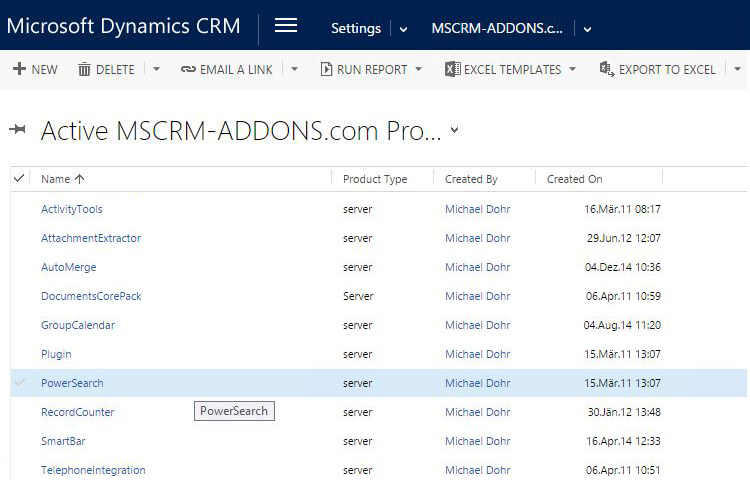Click the NEW command label
The height and width of the screenshot is (488, 750).
[x=44, y=70]
